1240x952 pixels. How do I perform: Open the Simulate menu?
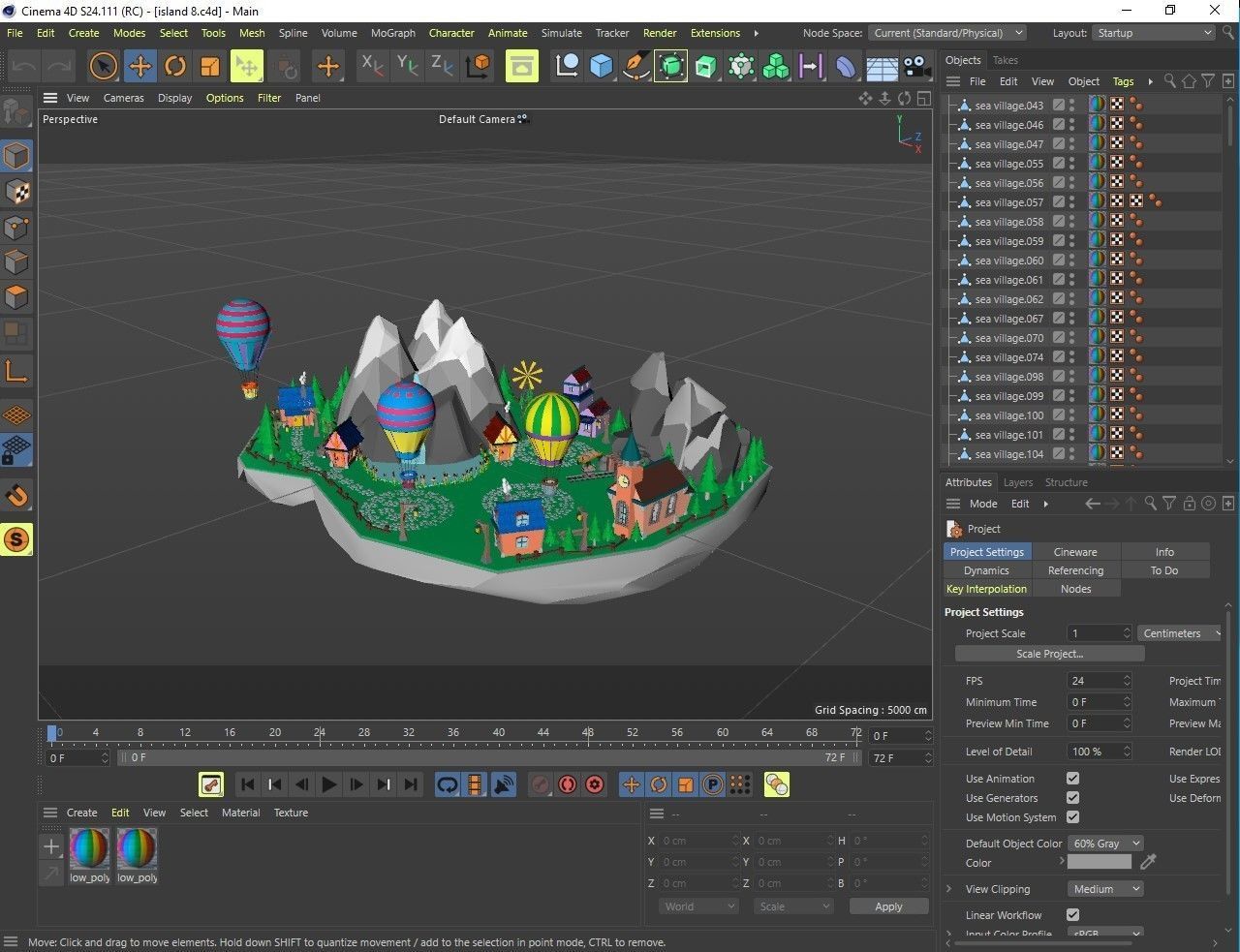point(561,33)
